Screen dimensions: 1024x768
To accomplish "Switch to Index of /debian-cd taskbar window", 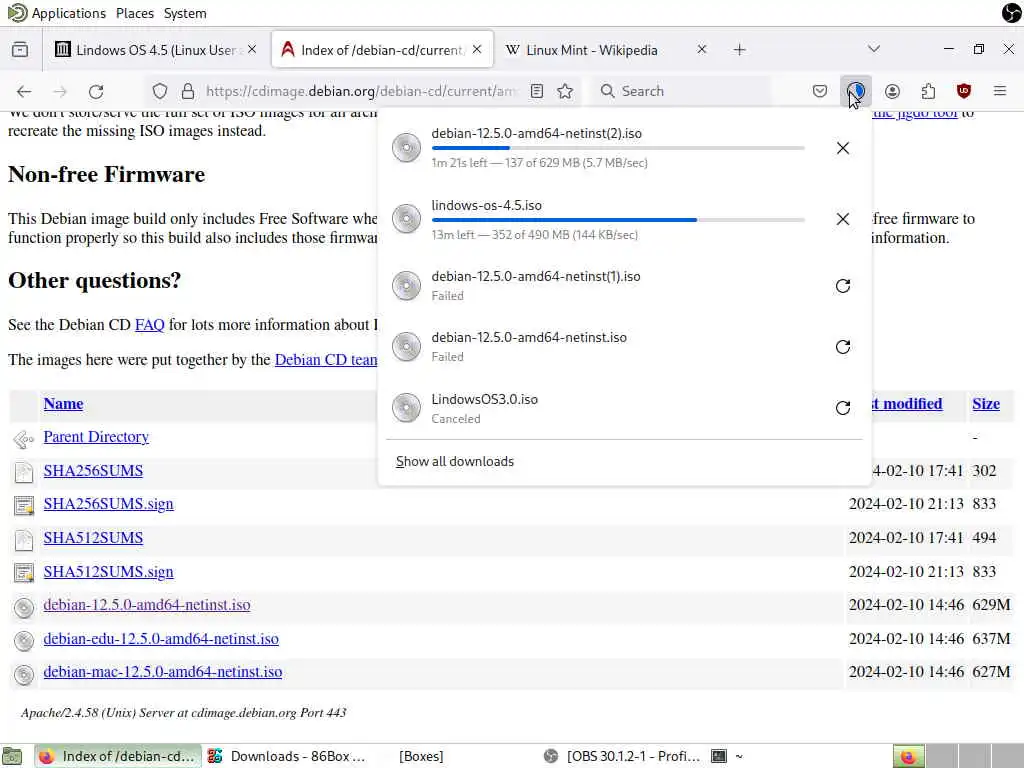I will (118, 756).
